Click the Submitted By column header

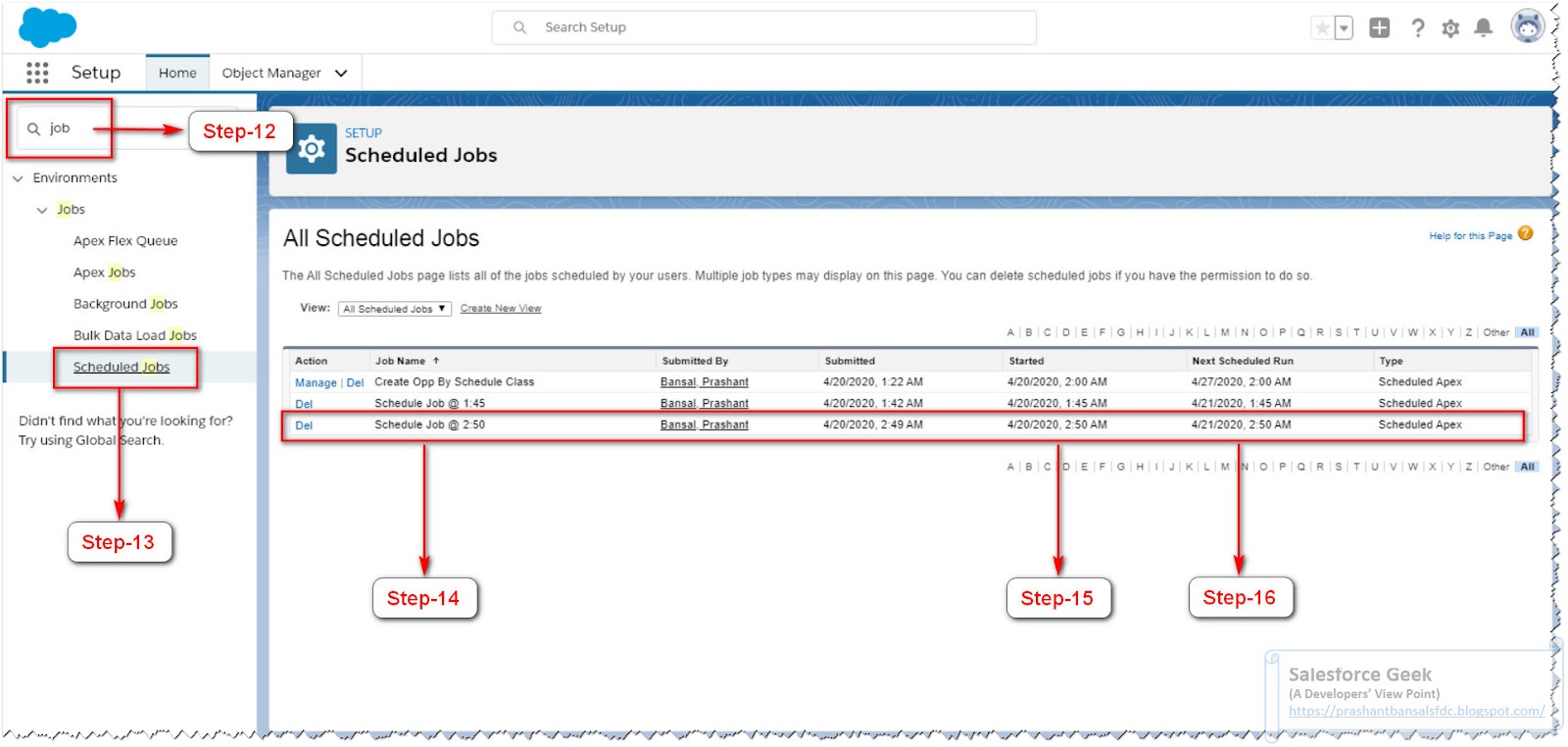pos(695,361)
